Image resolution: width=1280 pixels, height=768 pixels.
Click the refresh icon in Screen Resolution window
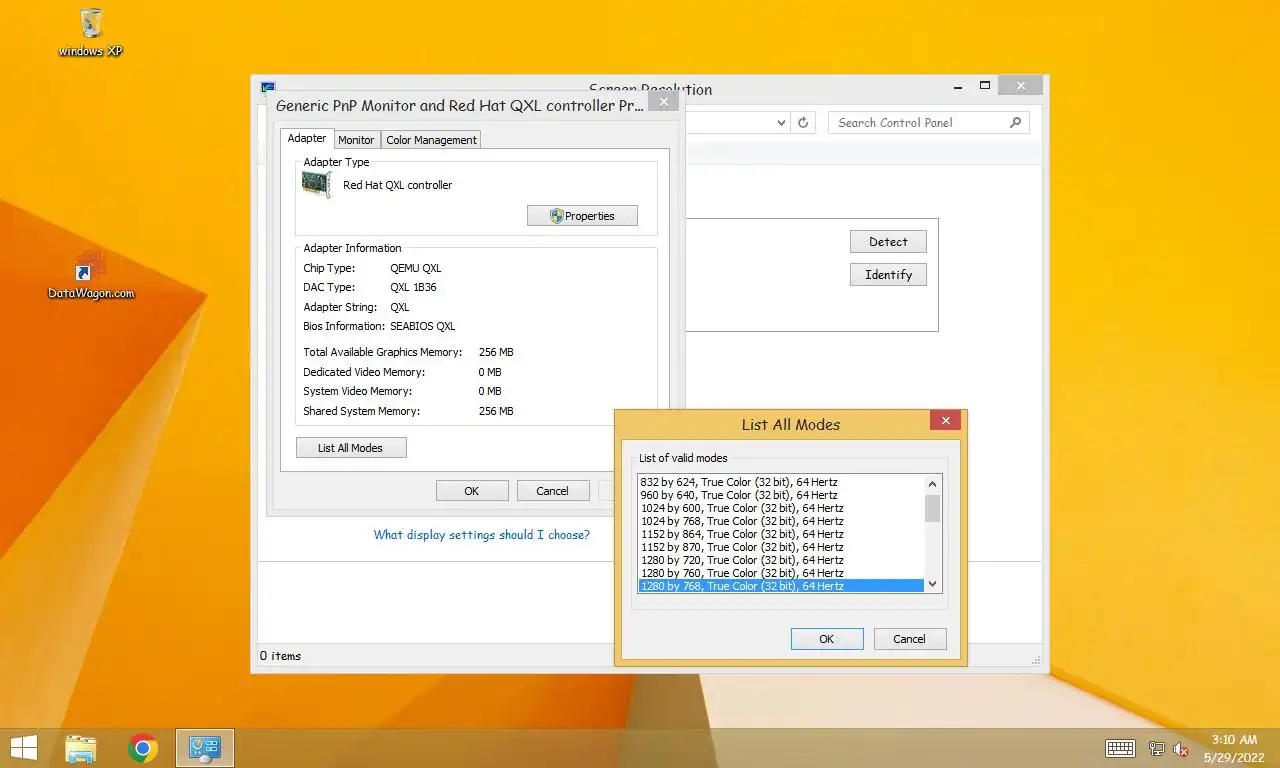[x=803, y=122]
